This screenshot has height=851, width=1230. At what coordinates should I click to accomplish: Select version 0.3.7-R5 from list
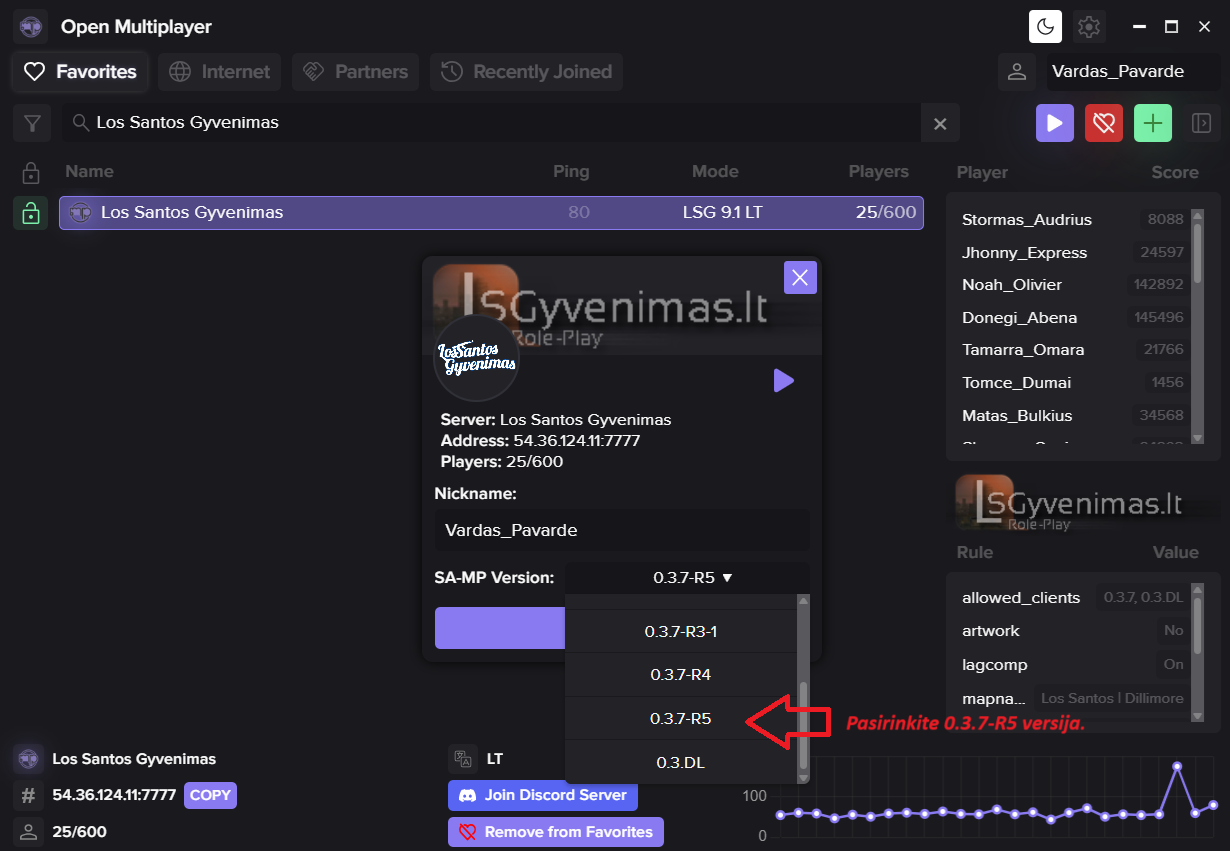point(680,718)
